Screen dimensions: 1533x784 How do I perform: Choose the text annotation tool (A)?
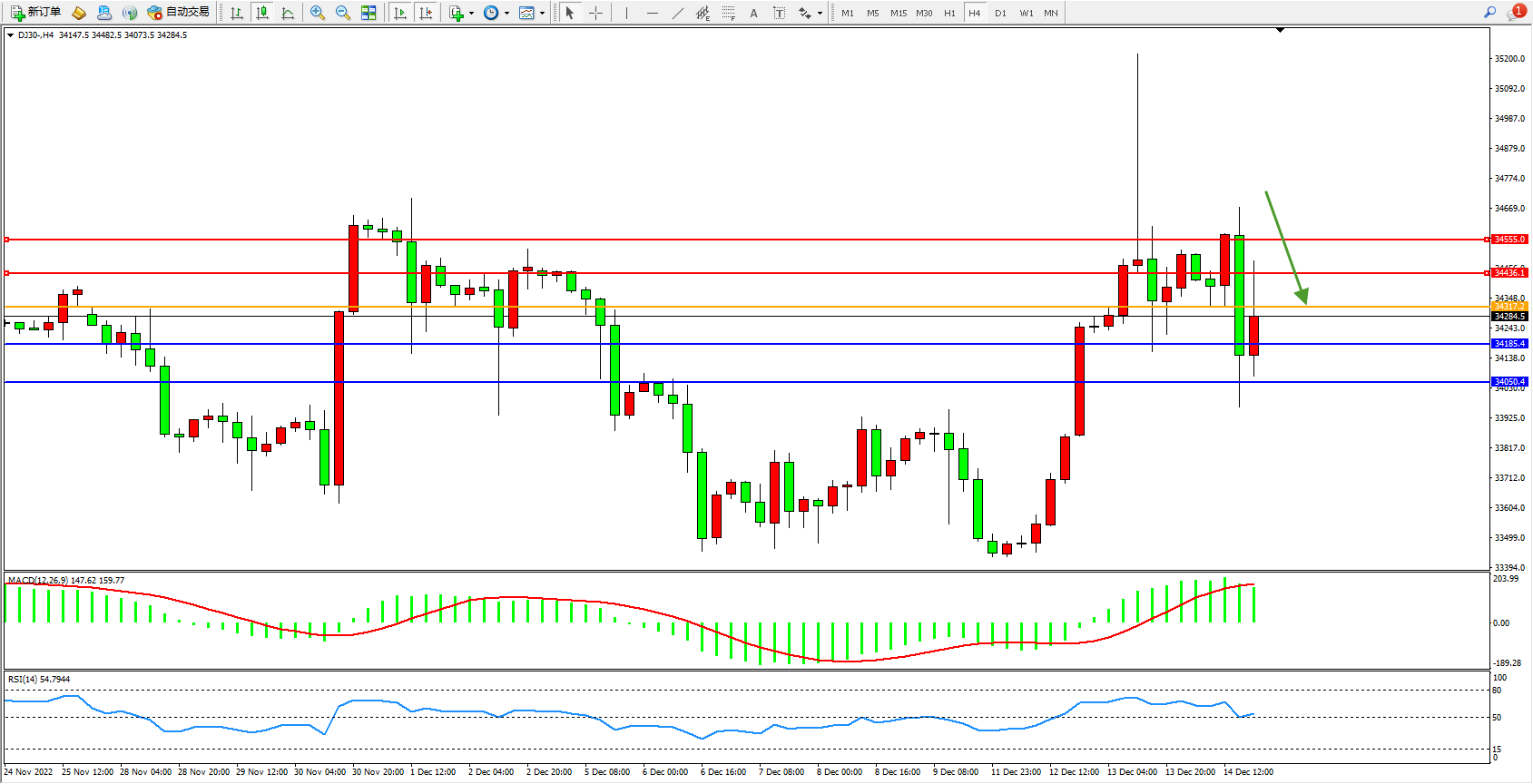click(753, 13)
